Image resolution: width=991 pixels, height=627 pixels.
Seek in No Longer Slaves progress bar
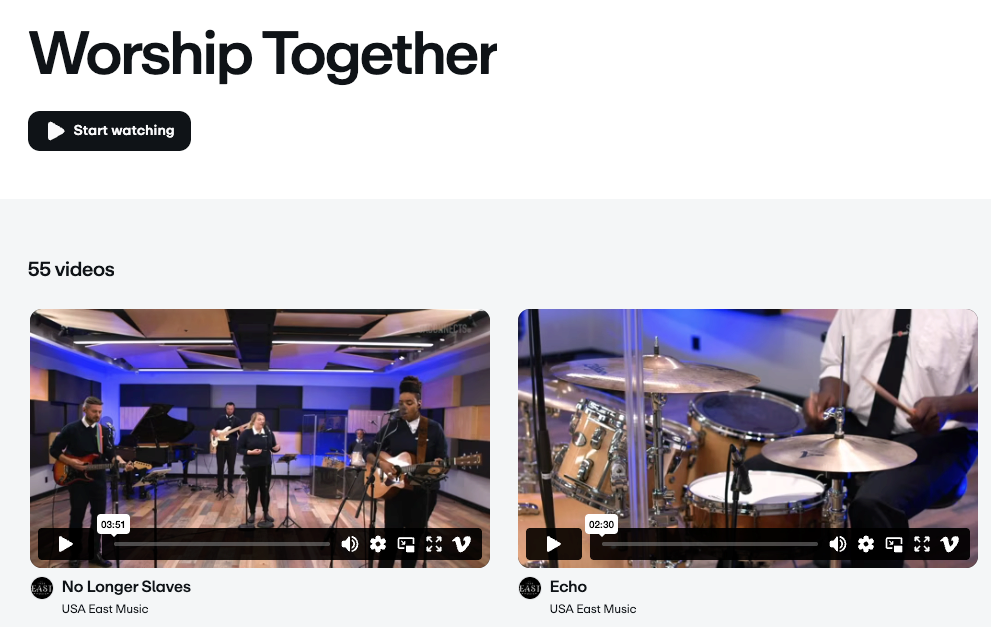coord(222,544)
